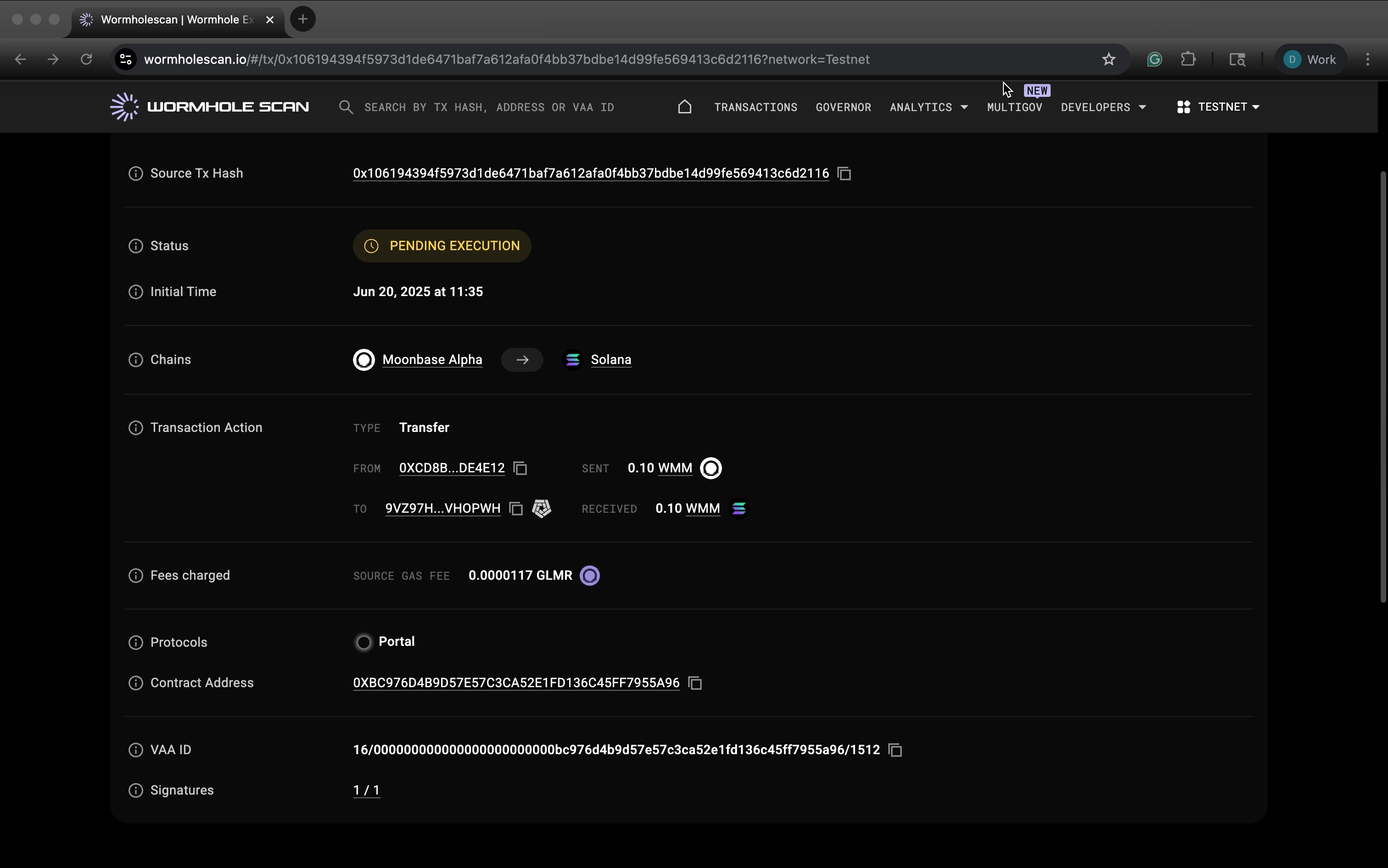
Task: Open the Moonbase Alpha chain link
Action: pos(432,360)
